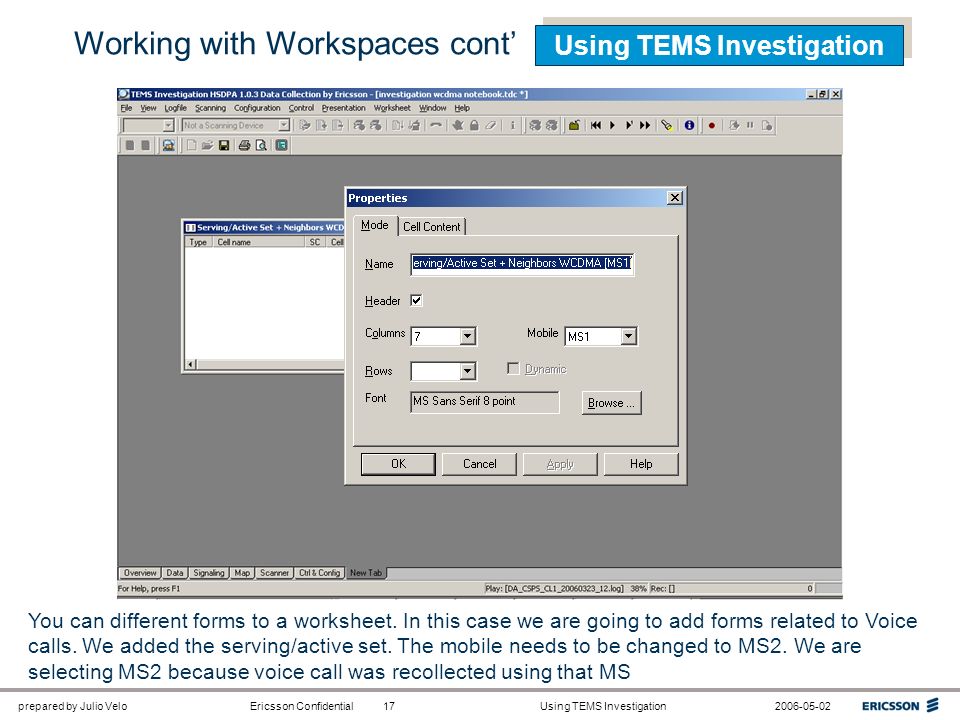Switch to the Ctrl & Config tab
The width and height of the screenshot is (960, 720).
pyautogui.click(x=320, y=573)
